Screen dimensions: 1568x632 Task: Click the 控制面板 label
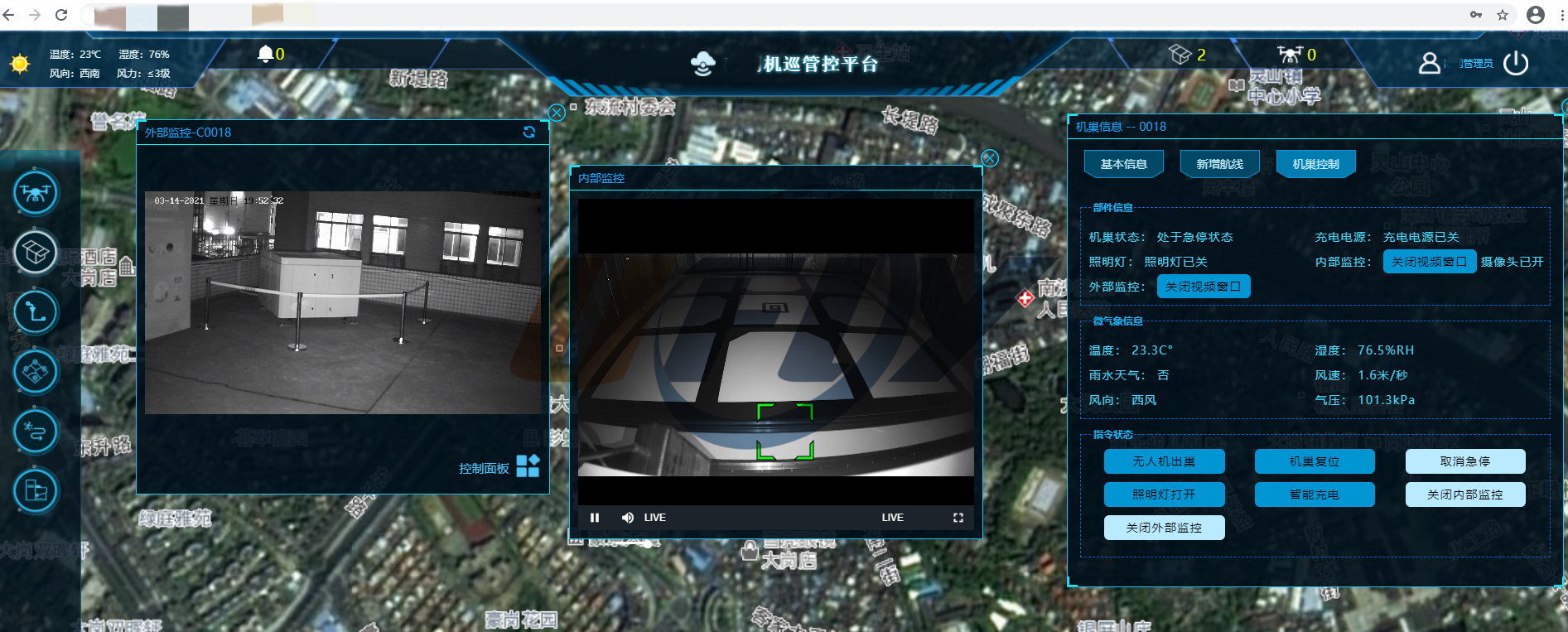coord(484,469)
